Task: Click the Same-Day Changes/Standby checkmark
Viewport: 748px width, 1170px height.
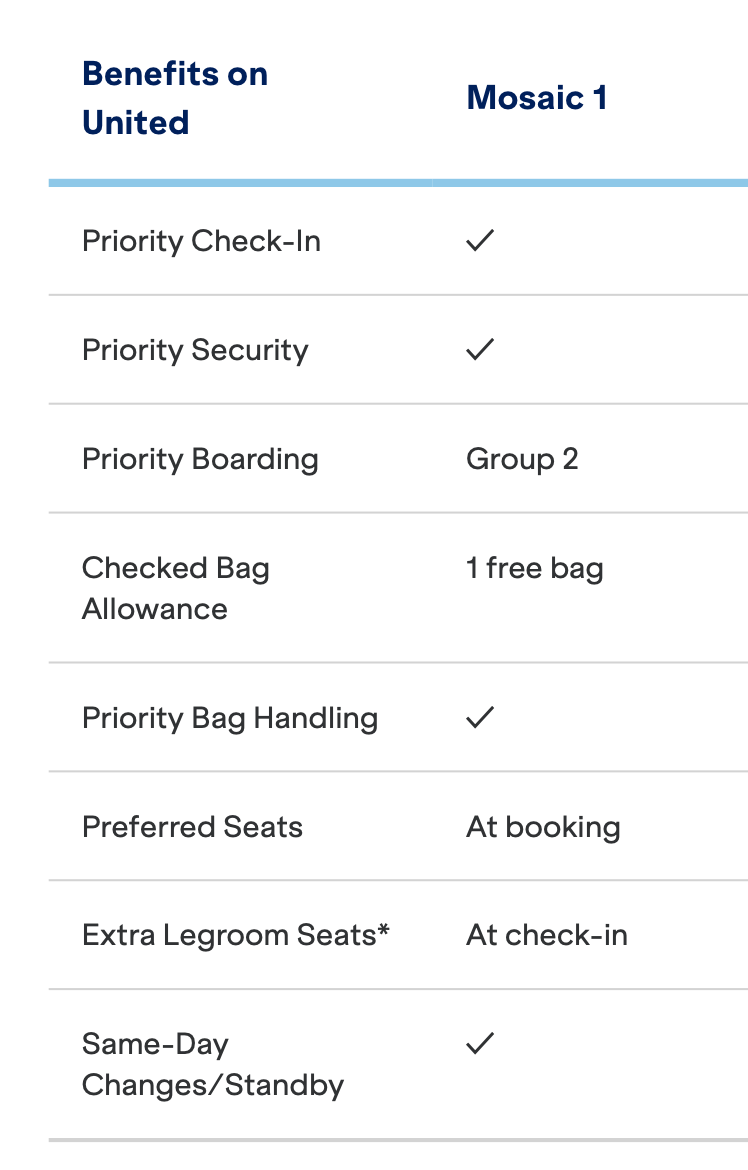Action: [x=480, y=1044]
